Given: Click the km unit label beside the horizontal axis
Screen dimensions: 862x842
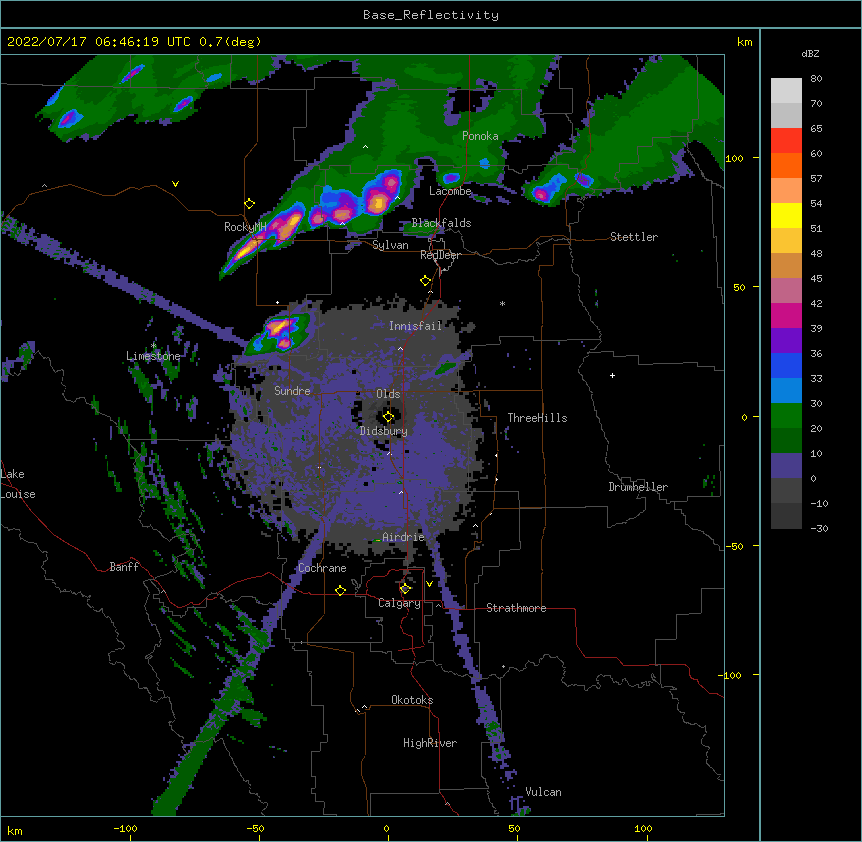Looking at the screenshot, I should pos(15,830).
